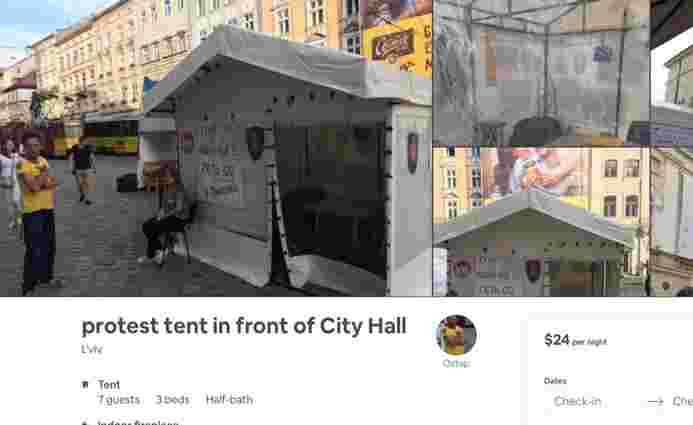Click the indoor fireplace amenity icon
The image size is (693, 425).
click(x=85, y=423)
